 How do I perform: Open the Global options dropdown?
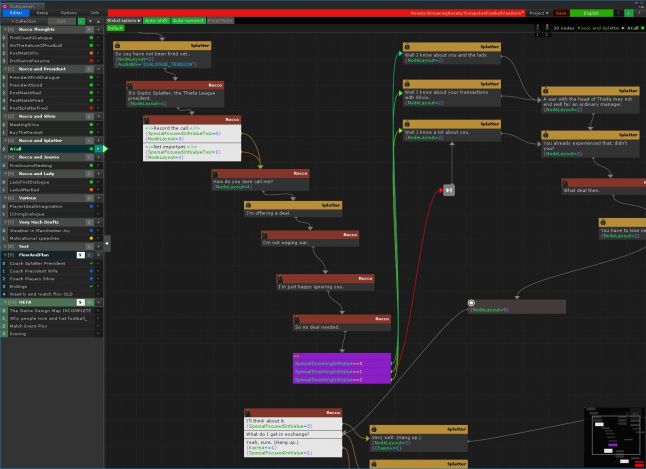(x=123, y=20)
